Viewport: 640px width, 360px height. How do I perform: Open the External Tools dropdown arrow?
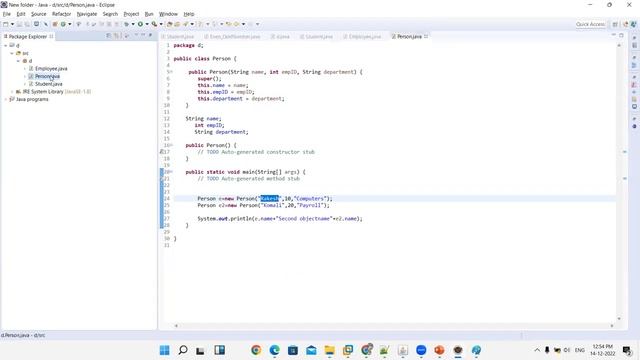(x=161, y=24)
